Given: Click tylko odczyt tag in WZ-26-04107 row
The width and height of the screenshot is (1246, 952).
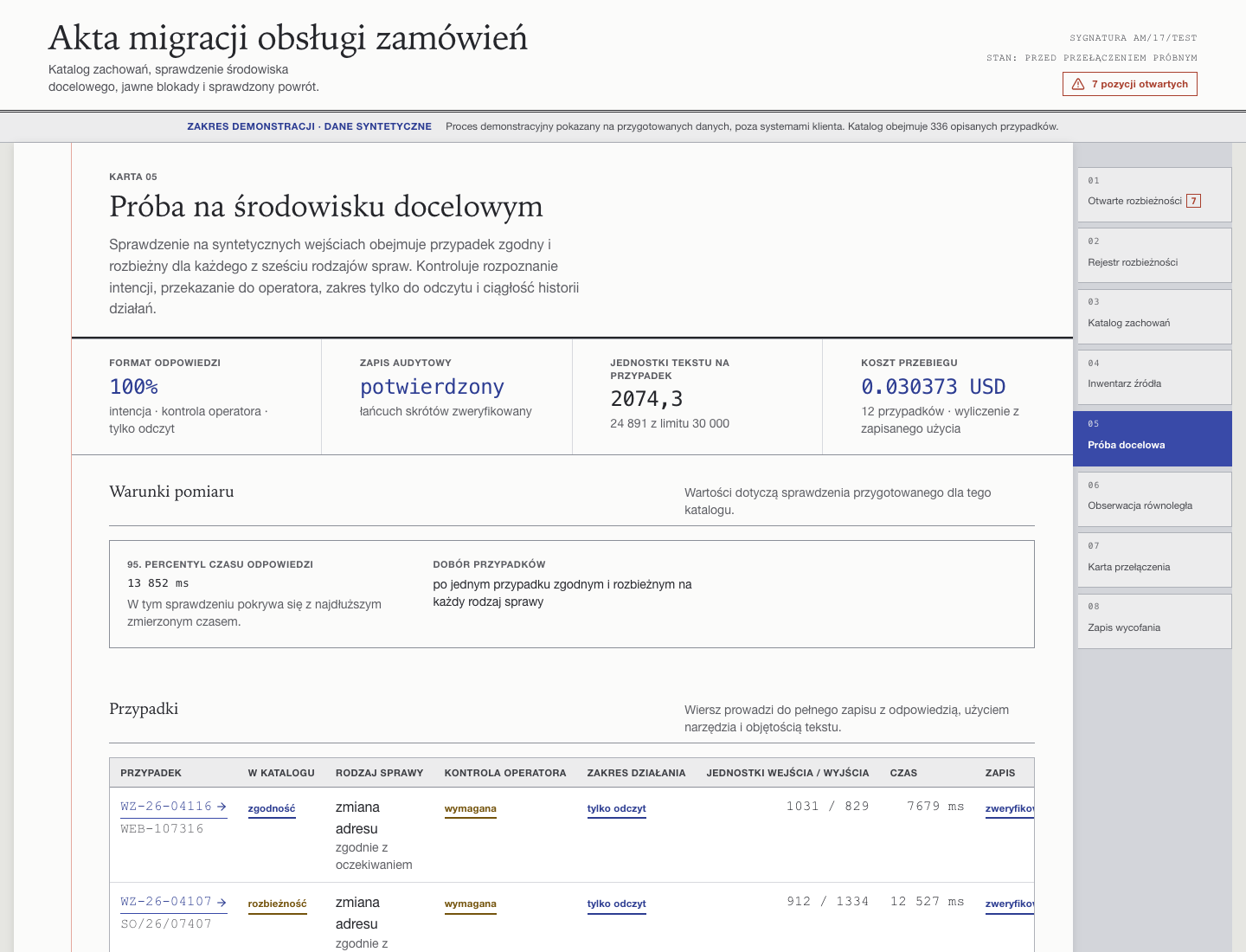Looking at the screenshot, I should (x=617, y=904).
